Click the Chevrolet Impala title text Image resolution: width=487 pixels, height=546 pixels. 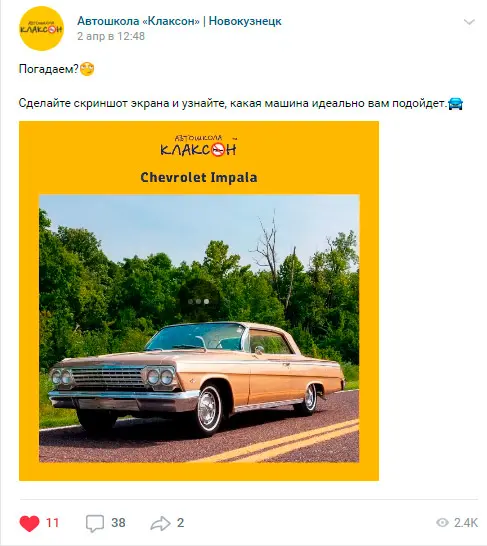199,177
